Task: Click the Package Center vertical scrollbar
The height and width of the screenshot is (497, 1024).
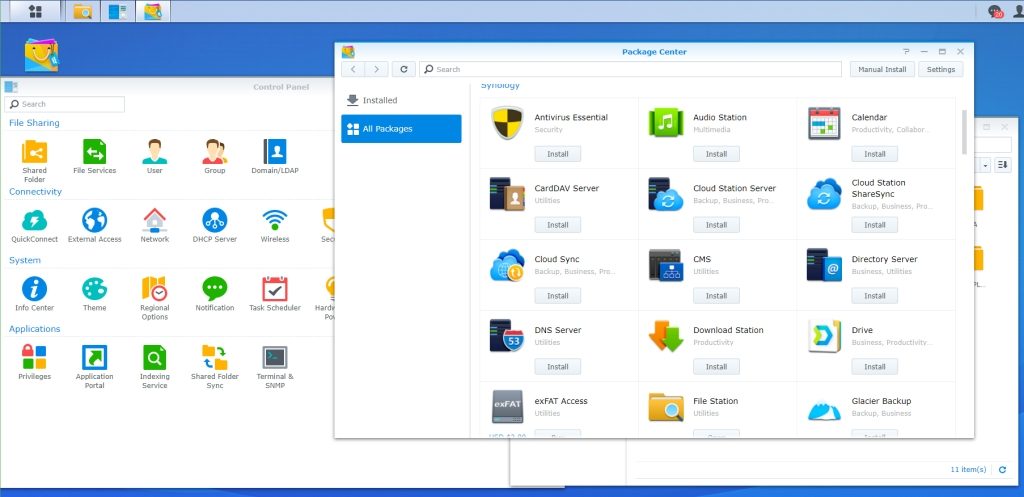Action: (x=964, y=130)
